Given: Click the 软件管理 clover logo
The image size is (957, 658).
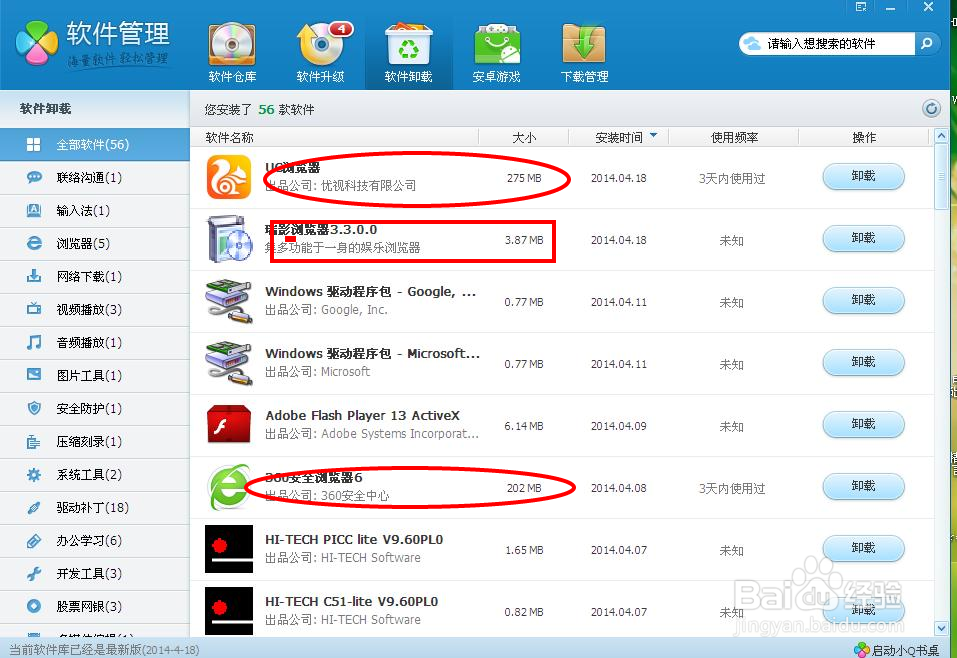Looking at the screenshot, I should [x=37, y=43].
